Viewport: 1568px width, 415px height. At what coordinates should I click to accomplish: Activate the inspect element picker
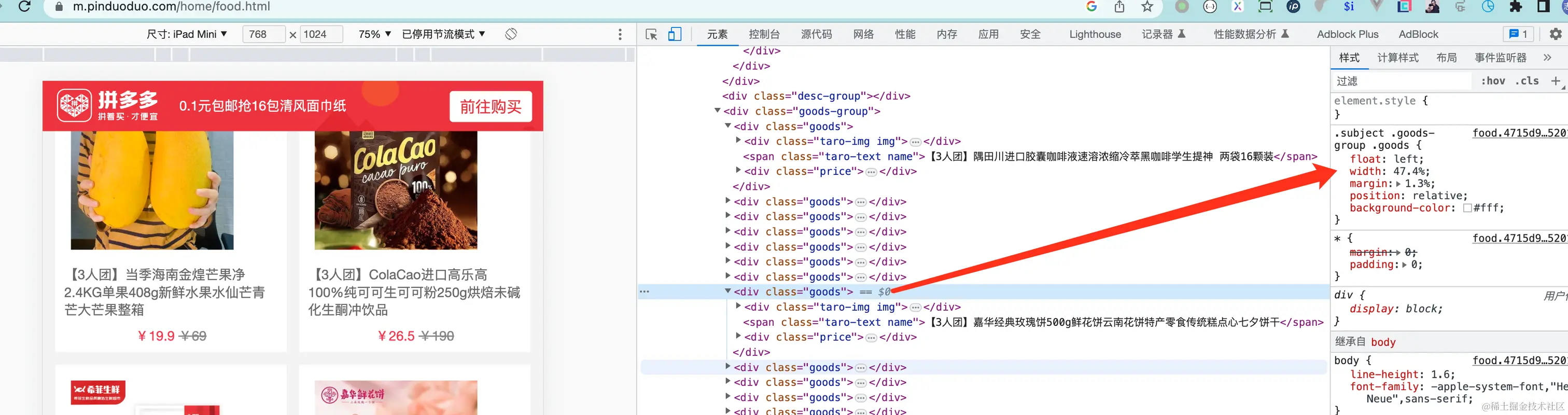pos(651,34)
